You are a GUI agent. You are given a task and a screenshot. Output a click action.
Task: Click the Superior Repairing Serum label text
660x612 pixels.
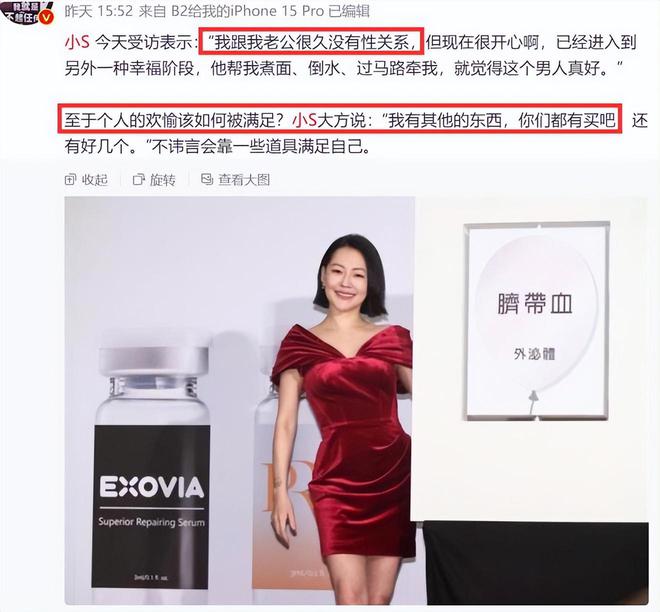point(152,522)
